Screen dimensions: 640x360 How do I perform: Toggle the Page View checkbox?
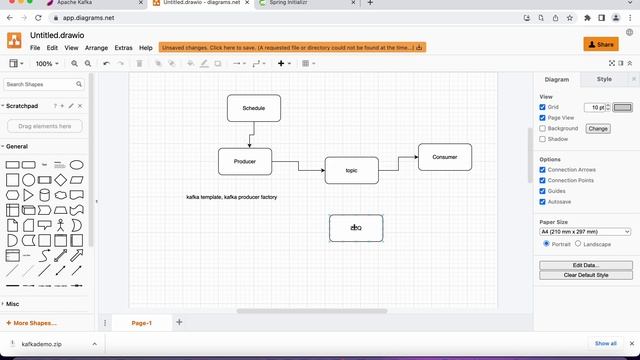click(542, 118)
